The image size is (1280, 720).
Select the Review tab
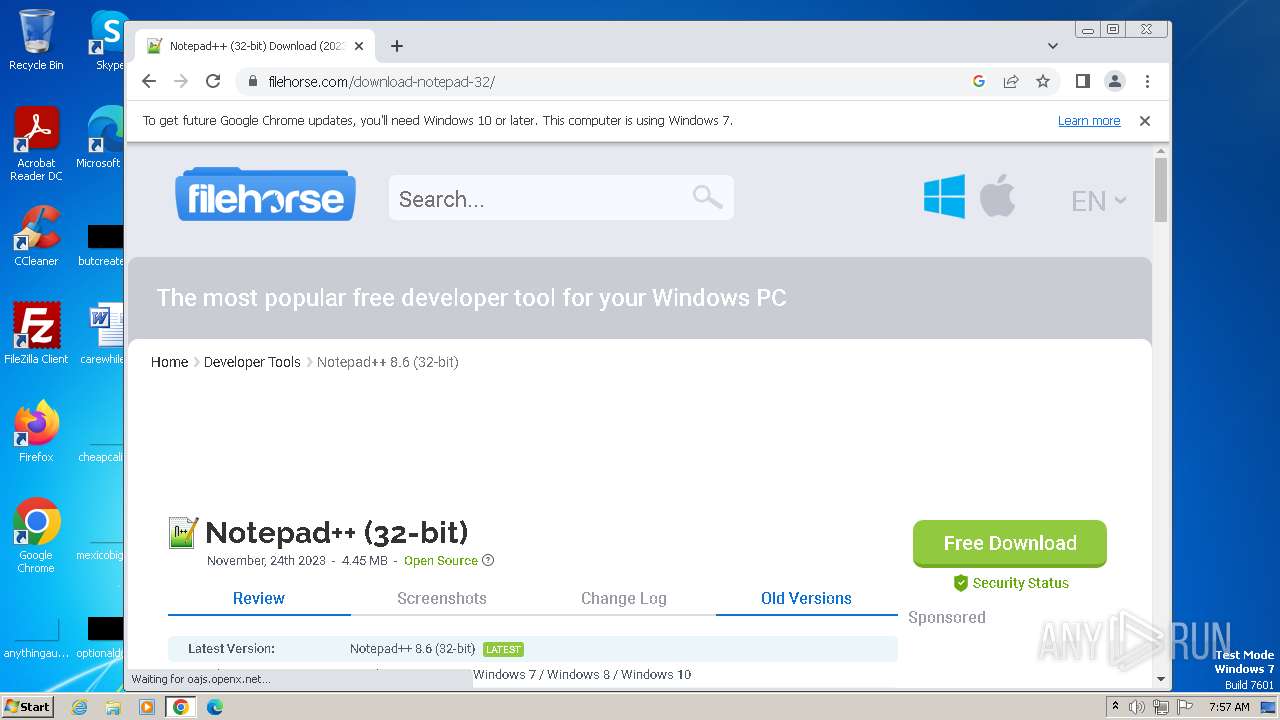(259, 598)
